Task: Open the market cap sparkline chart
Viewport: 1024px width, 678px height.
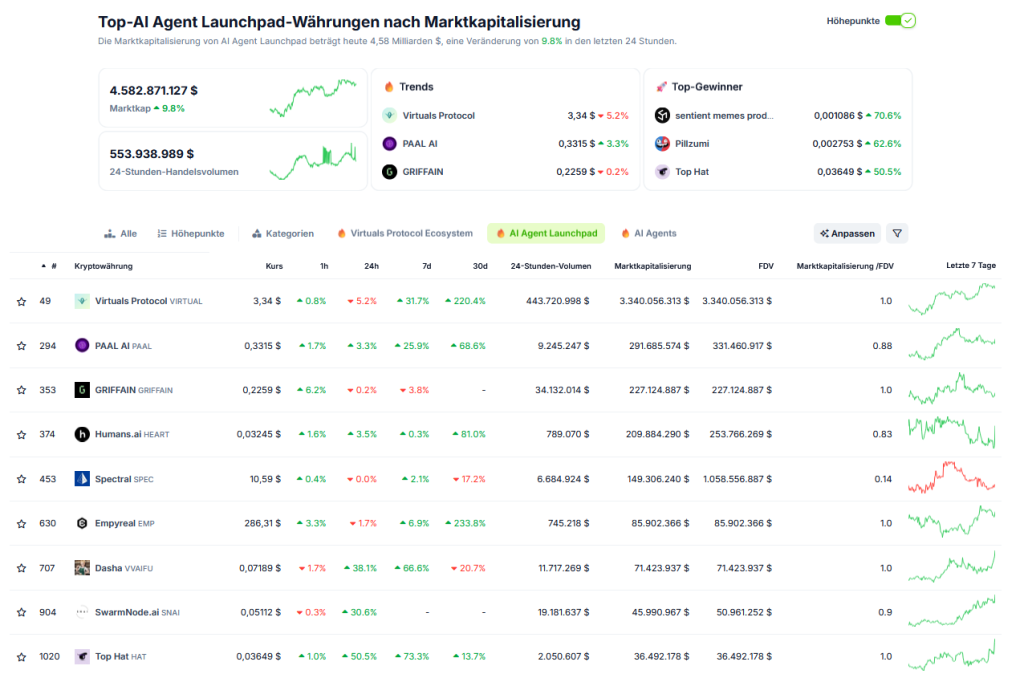Action: coord(313,97)
